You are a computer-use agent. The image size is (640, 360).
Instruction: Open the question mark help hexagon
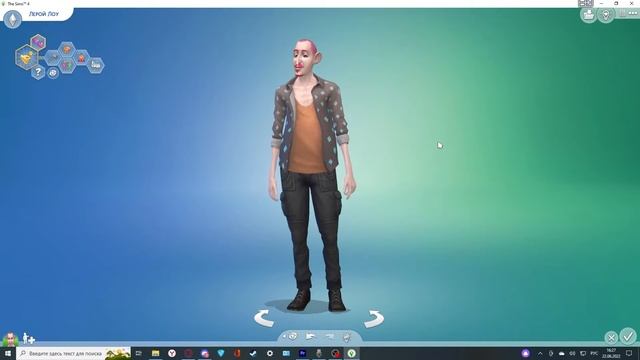pyautogui.click(x=38, y=72)
